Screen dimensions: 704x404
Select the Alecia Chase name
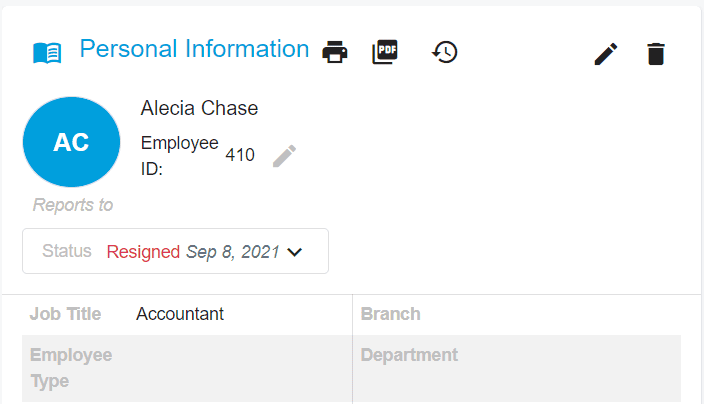point(199,108)
